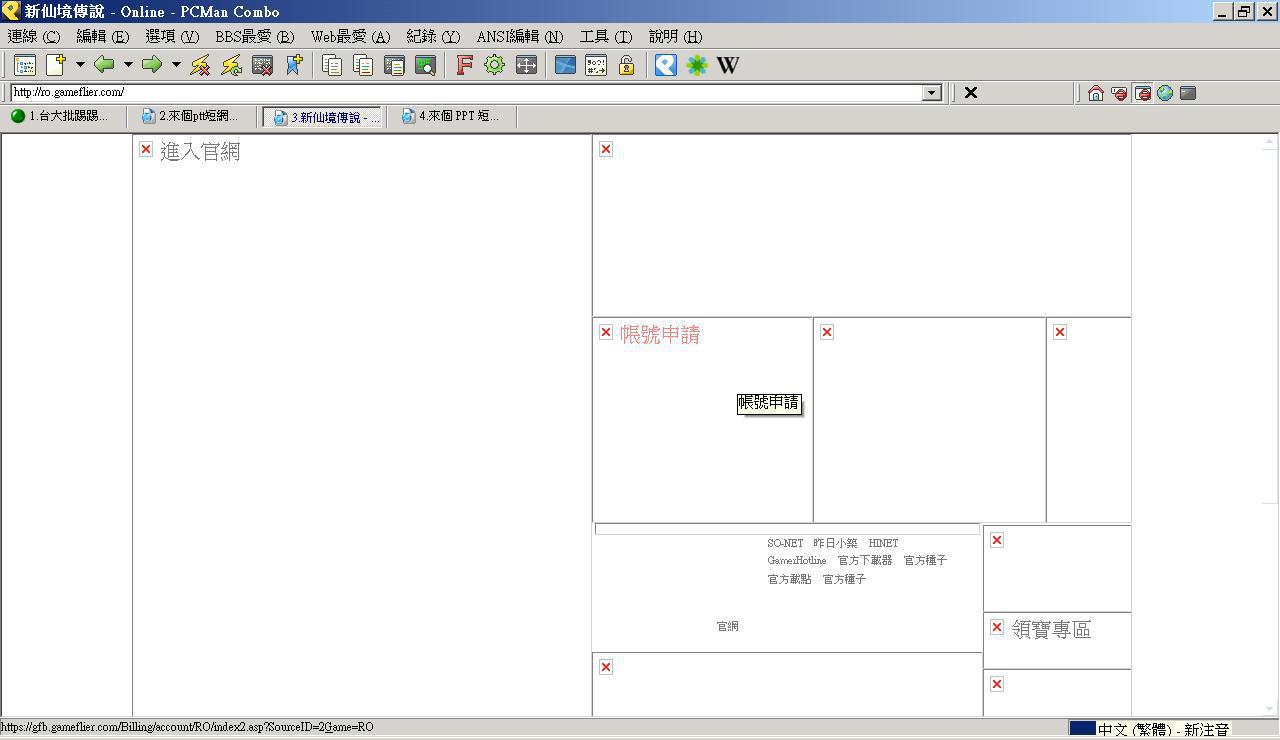Screen dimensions: 1280x740
Task: Open the 編輯 menu
Action: click(102, 36)
